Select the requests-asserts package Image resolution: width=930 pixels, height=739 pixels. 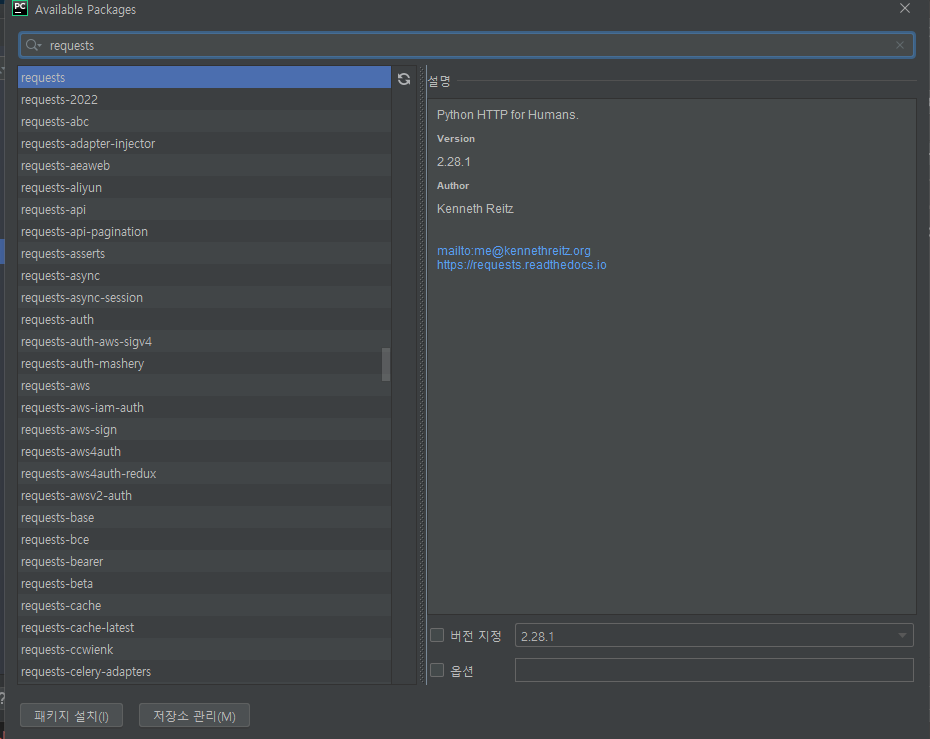204,253
